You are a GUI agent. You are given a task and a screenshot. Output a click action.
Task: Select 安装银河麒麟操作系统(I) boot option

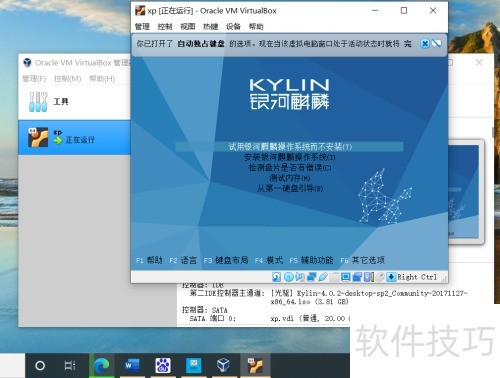pyautogui.click(x=289, y=157)
